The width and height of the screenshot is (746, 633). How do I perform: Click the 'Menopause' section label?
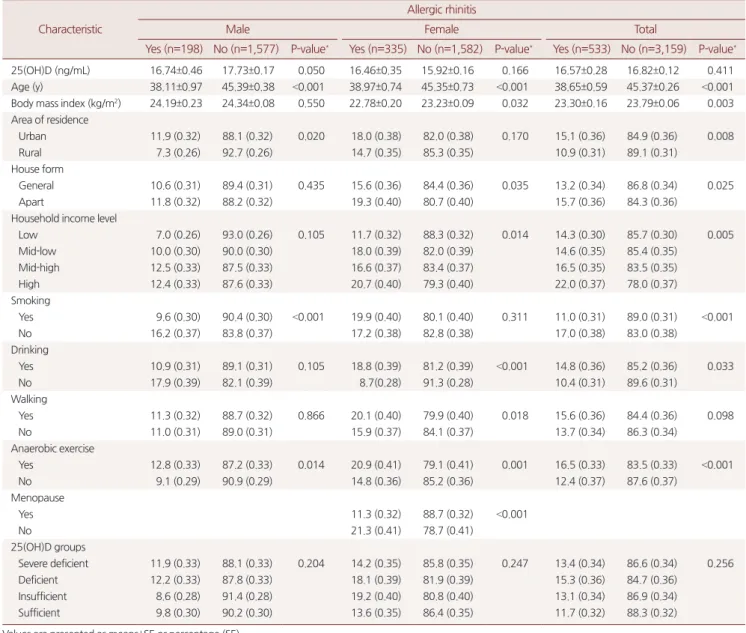click(38, 498)
